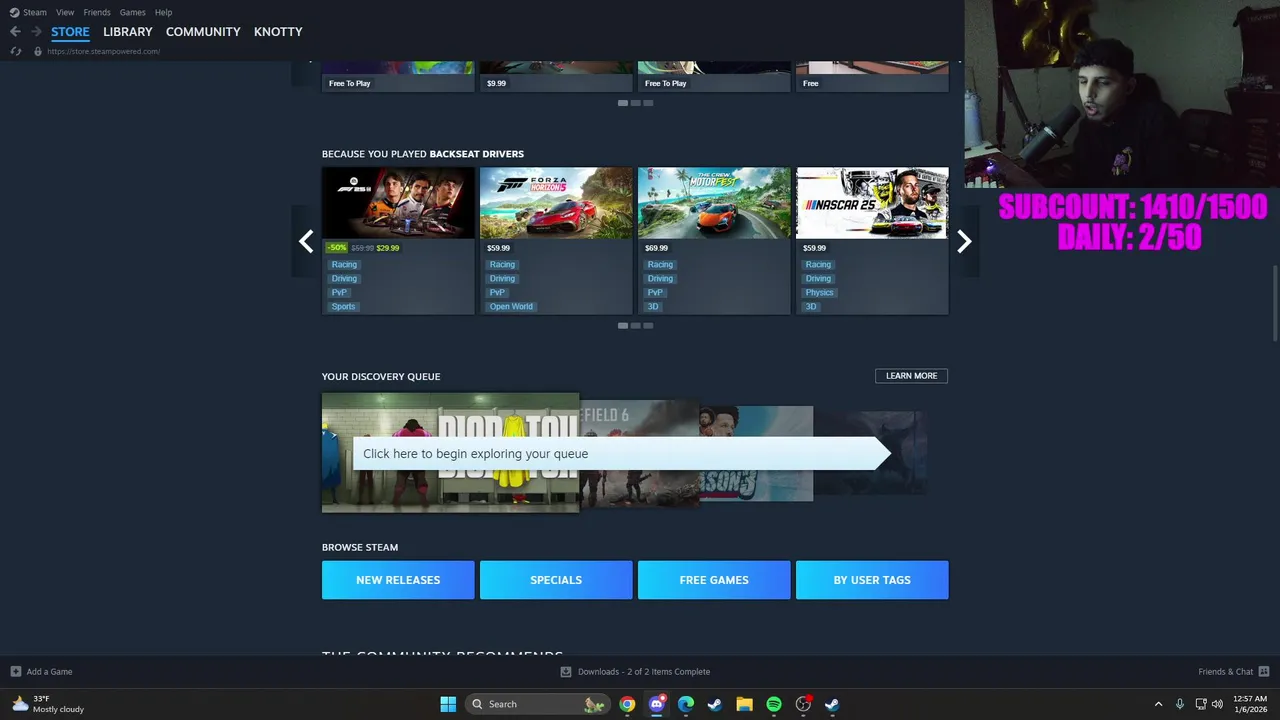Open the Windows Start menu

tap(448, 704)
